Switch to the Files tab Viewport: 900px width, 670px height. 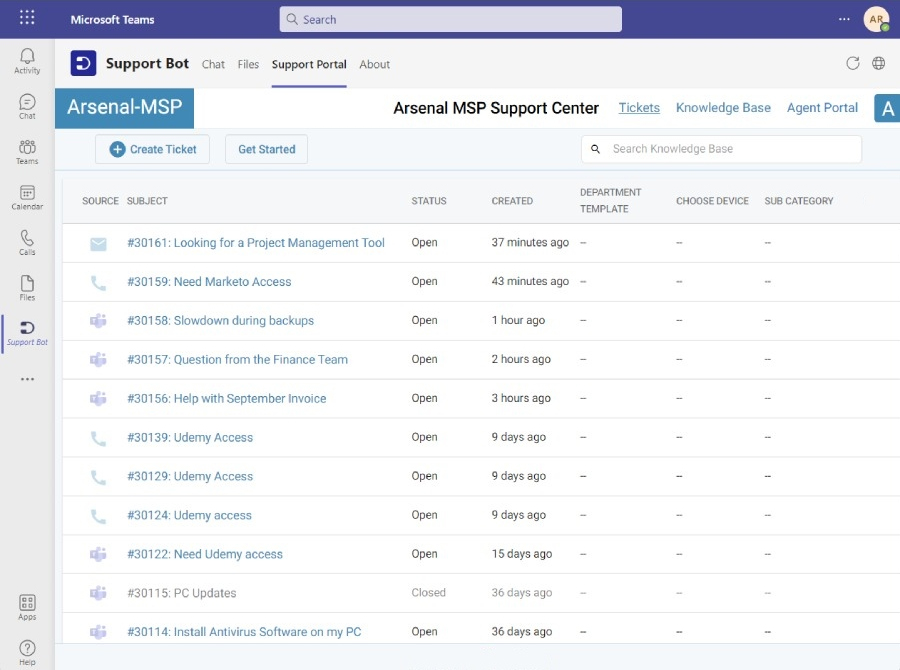248,64
